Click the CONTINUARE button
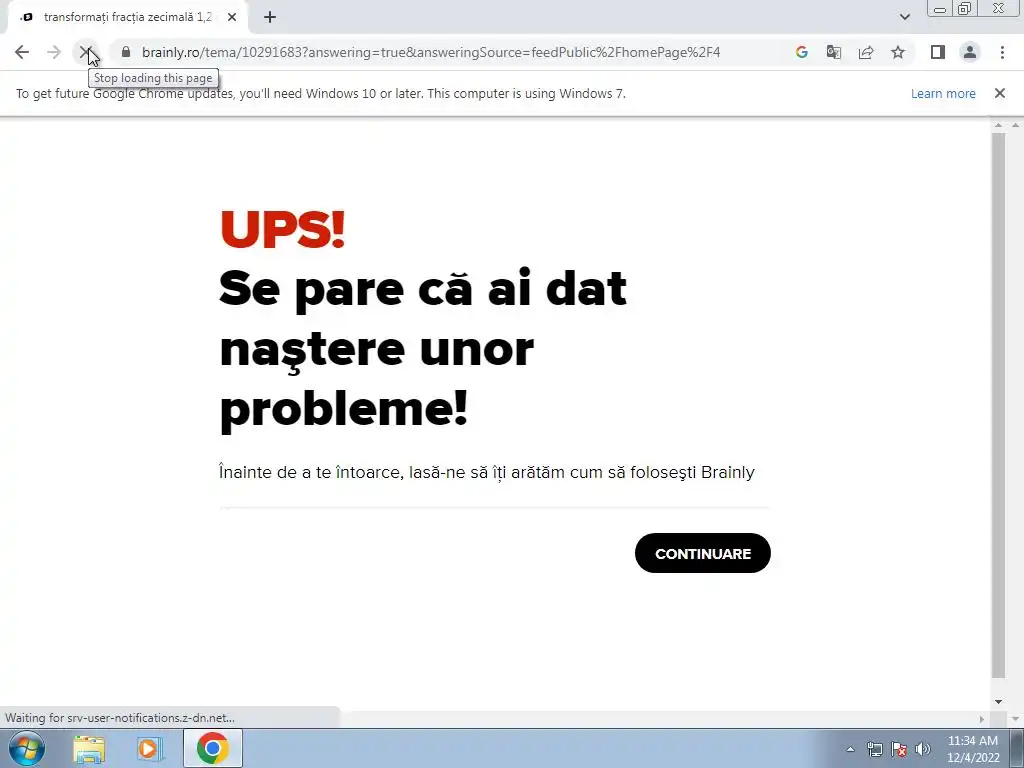1024x768 pixels. coord(703,553)
